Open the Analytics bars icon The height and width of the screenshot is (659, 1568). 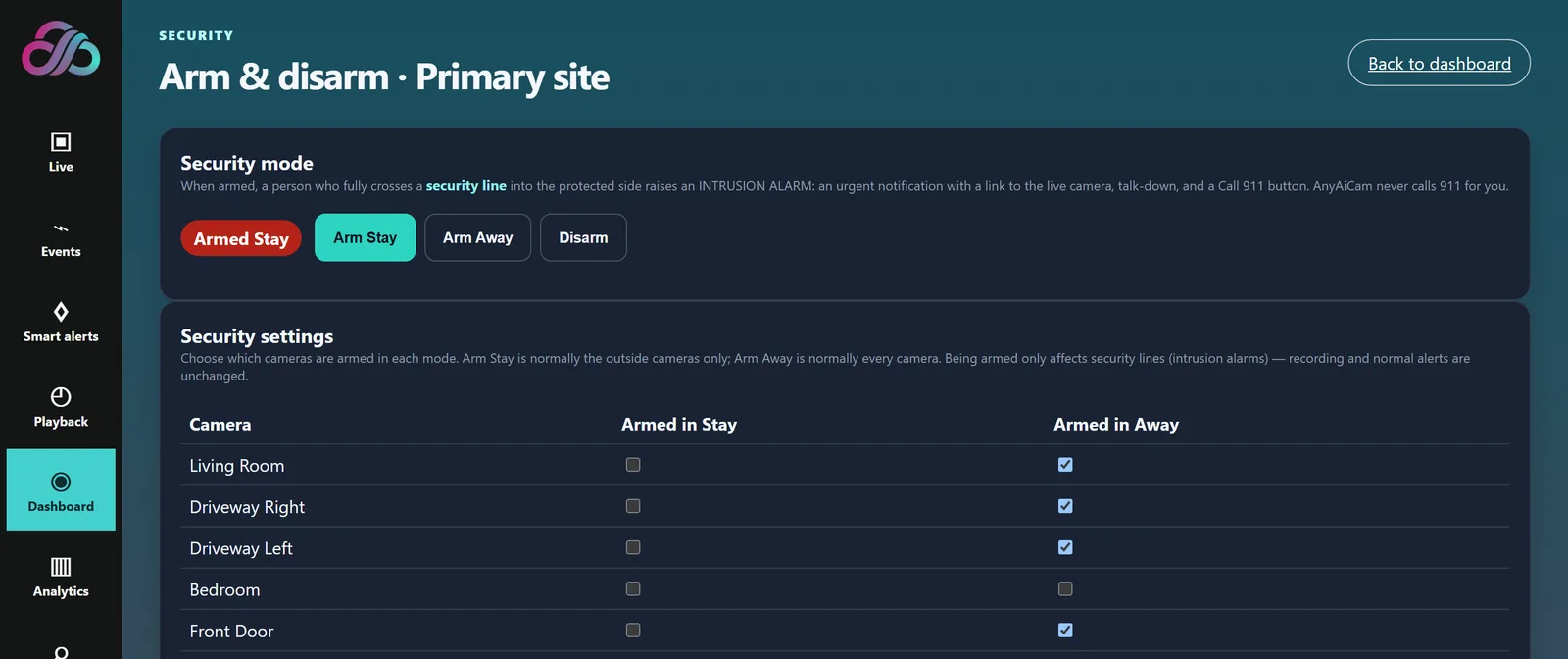61,567
